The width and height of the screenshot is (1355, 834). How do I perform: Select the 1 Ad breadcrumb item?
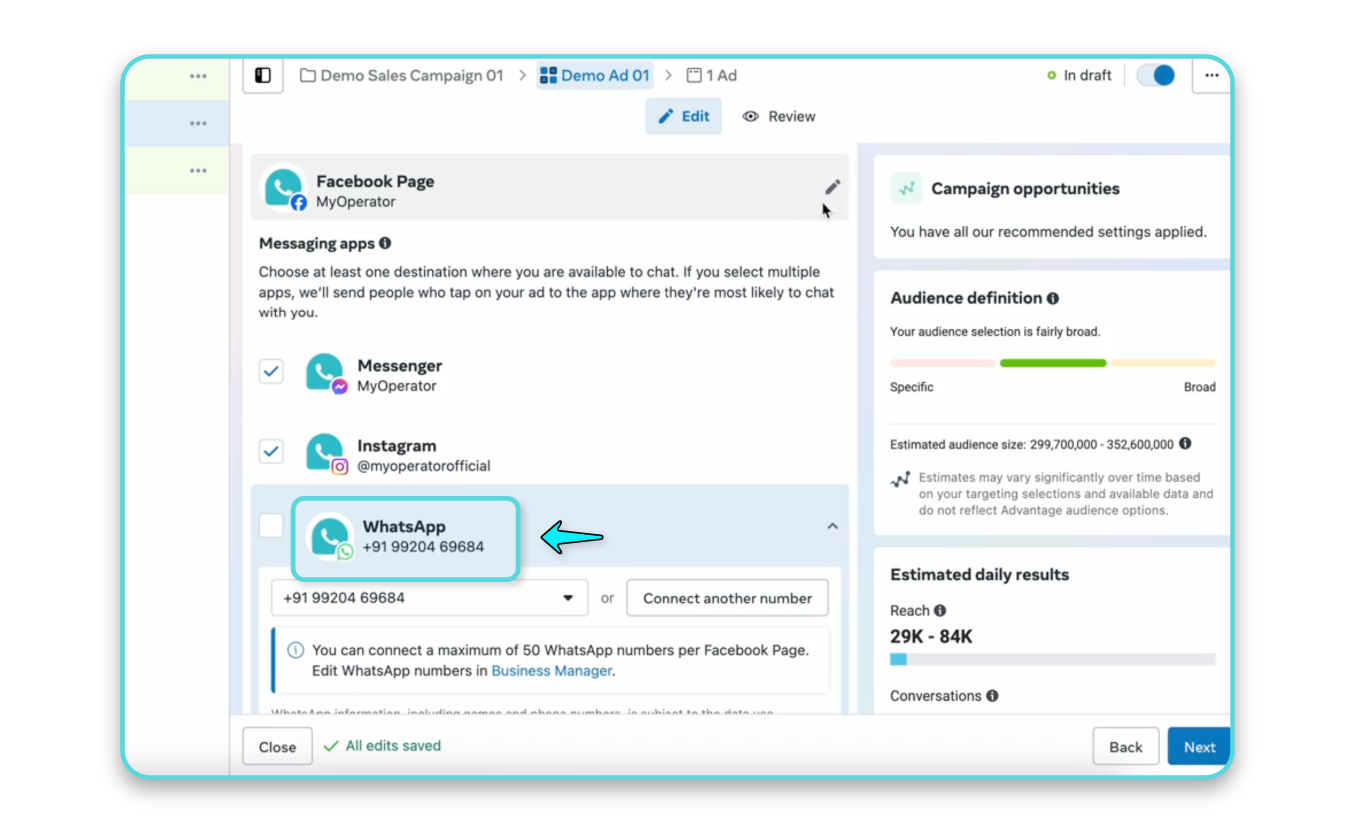pyautogui.click(x=711, y=75)
